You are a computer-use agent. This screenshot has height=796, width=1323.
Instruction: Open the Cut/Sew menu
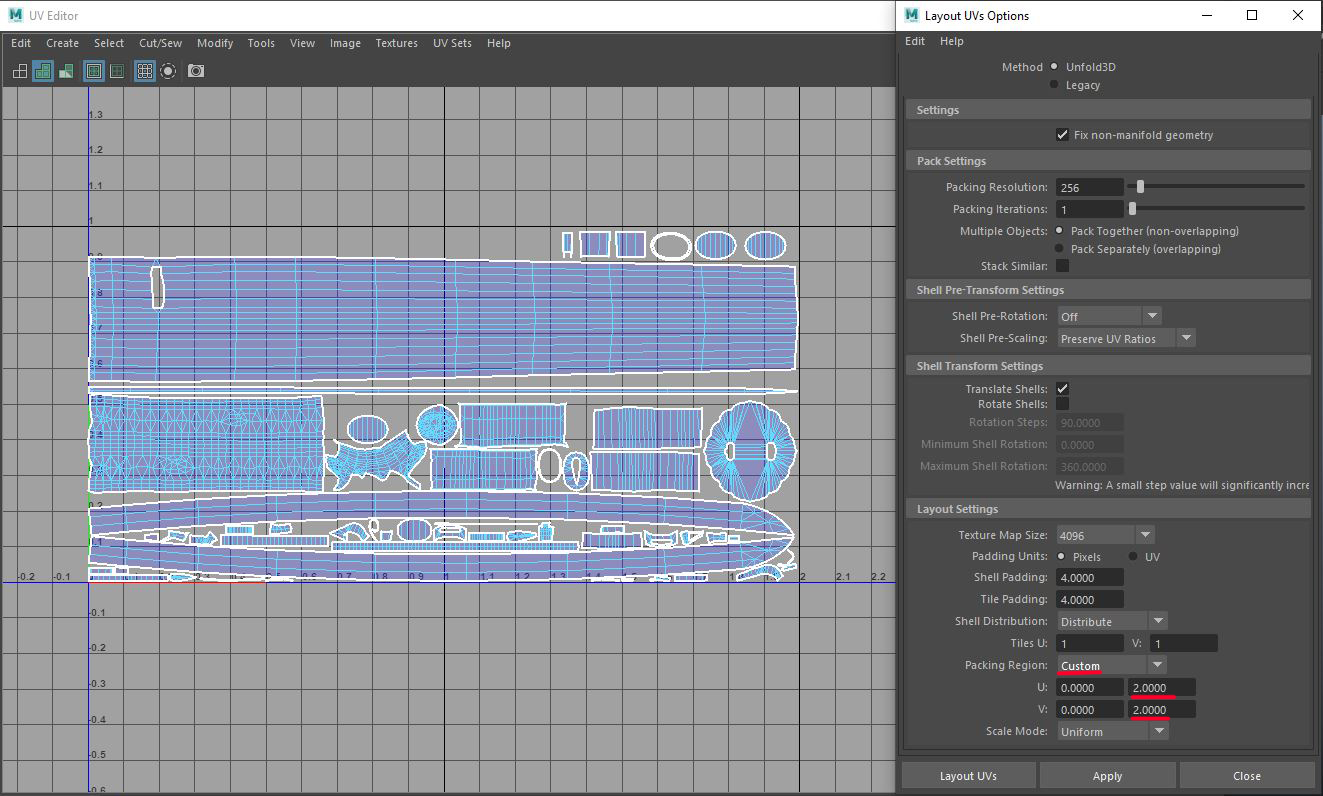[160, 43]
